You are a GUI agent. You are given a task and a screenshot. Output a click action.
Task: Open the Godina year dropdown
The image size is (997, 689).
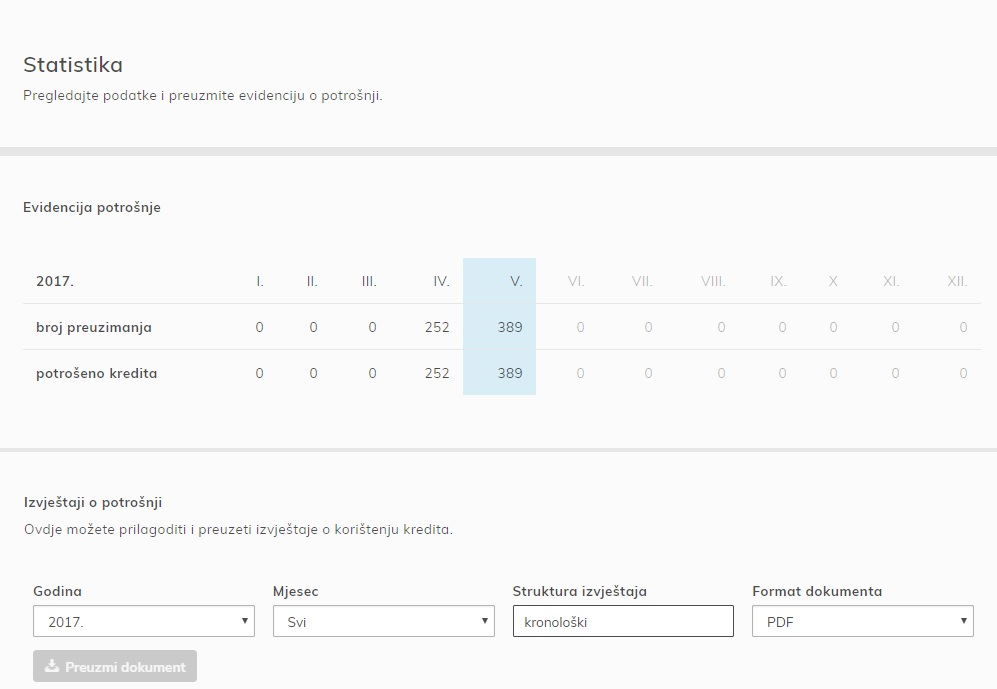click(x=144, y=621)
